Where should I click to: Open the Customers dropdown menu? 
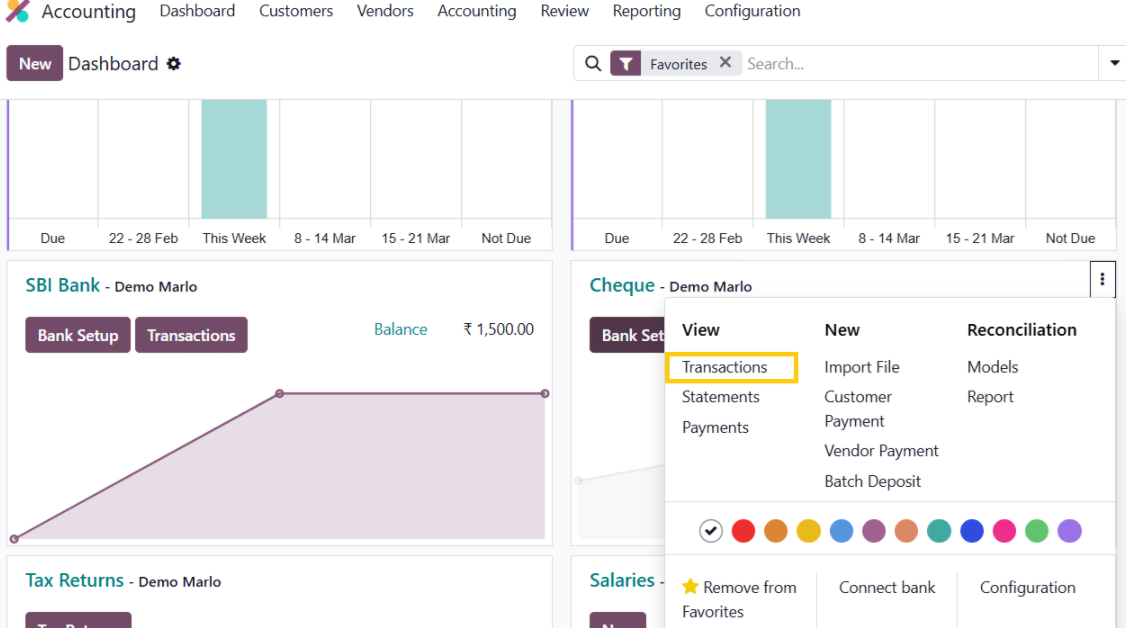[296, 12]
